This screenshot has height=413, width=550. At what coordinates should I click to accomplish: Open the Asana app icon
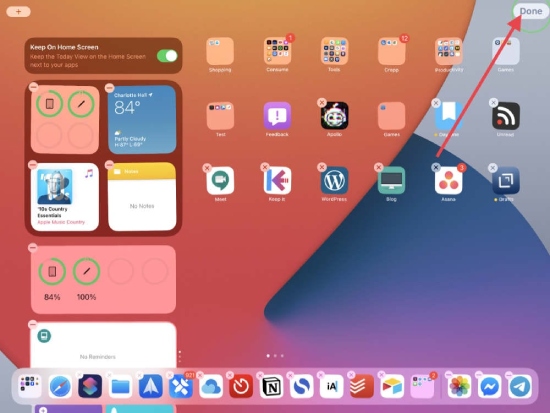(449, 180)
